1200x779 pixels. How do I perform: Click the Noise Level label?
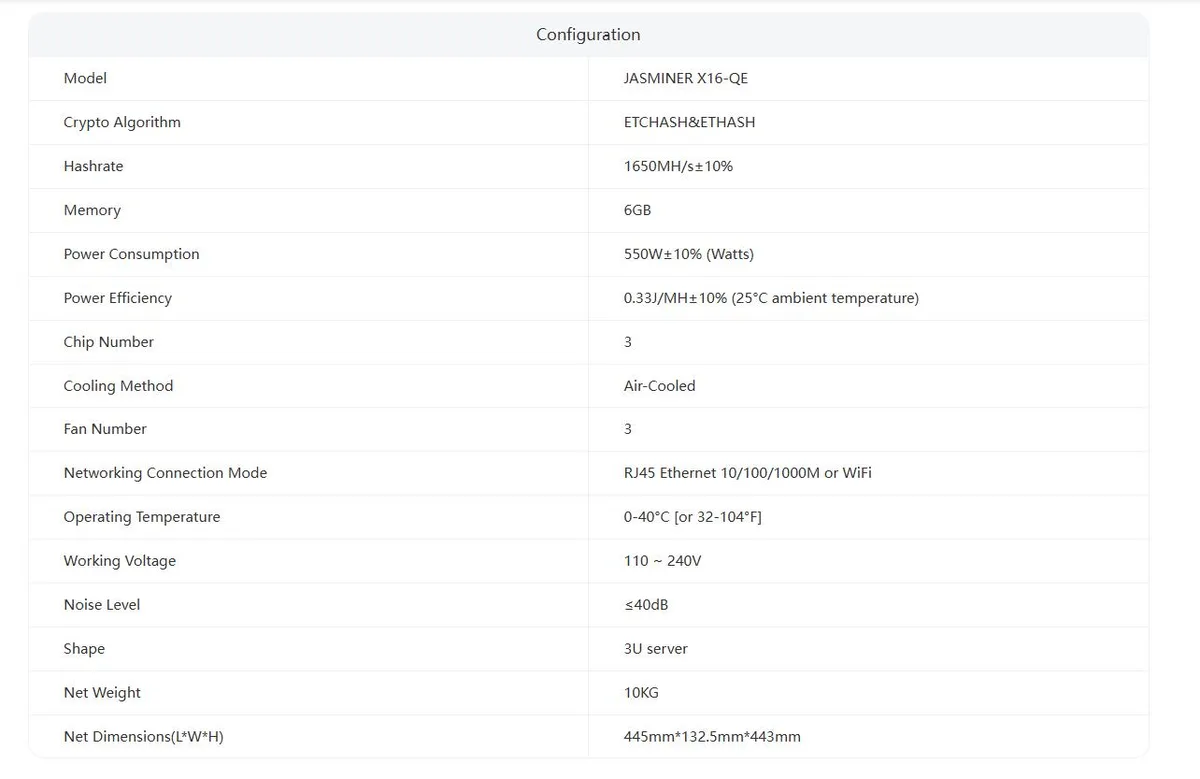coord(101,605)
